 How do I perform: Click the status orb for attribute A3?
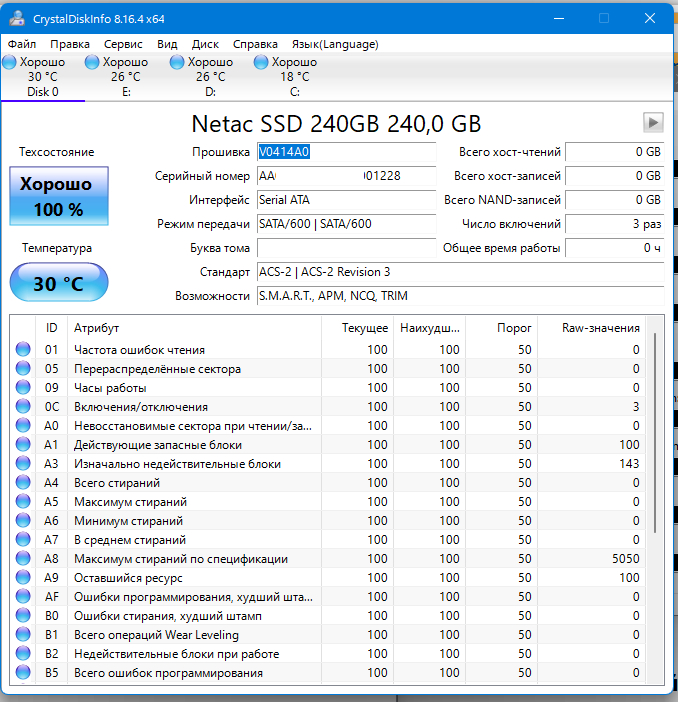click(x=23, y=463)
